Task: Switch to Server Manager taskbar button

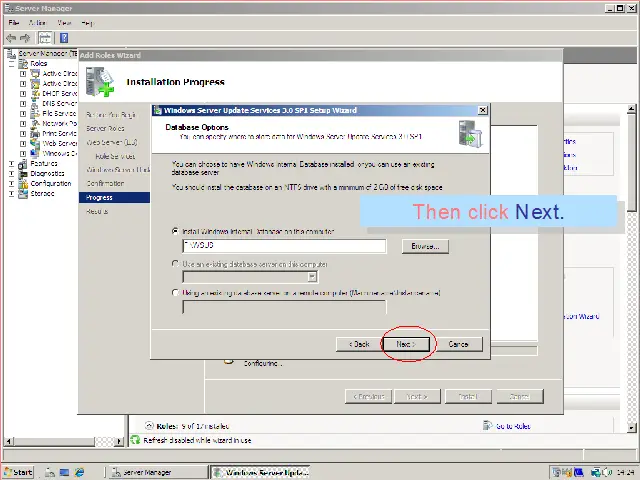Action: (158, 472)
